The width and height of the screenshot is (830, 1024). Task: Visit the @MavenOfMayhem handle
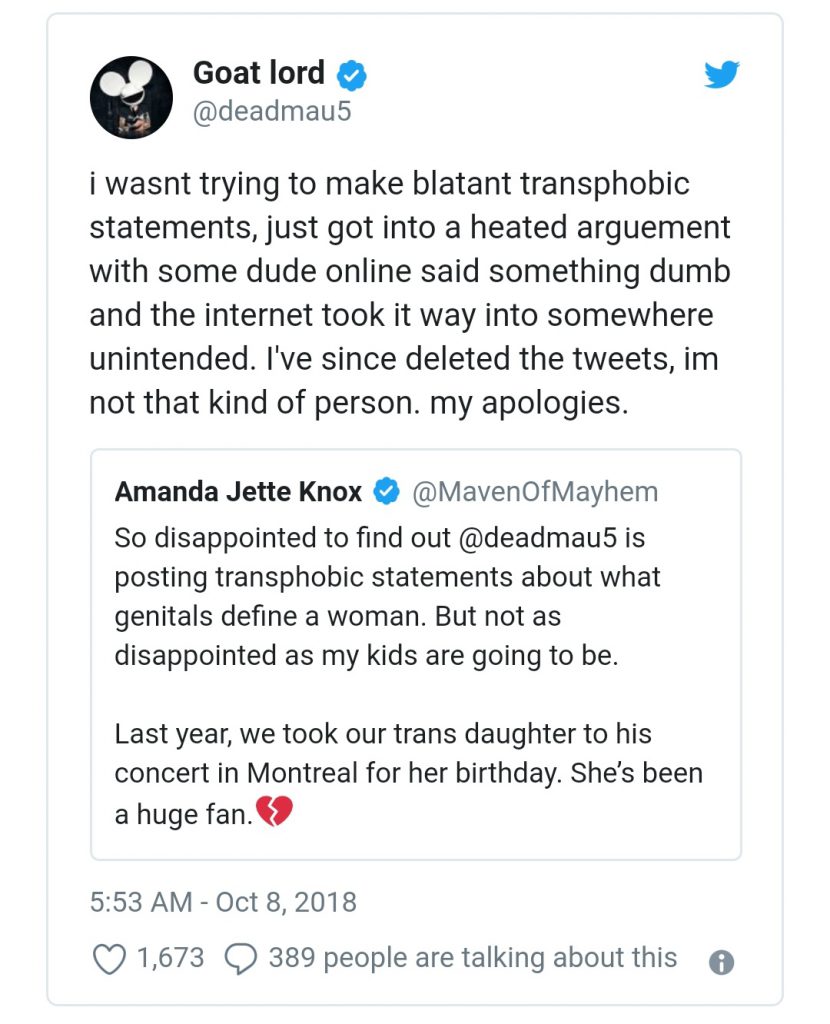(535, 492)
